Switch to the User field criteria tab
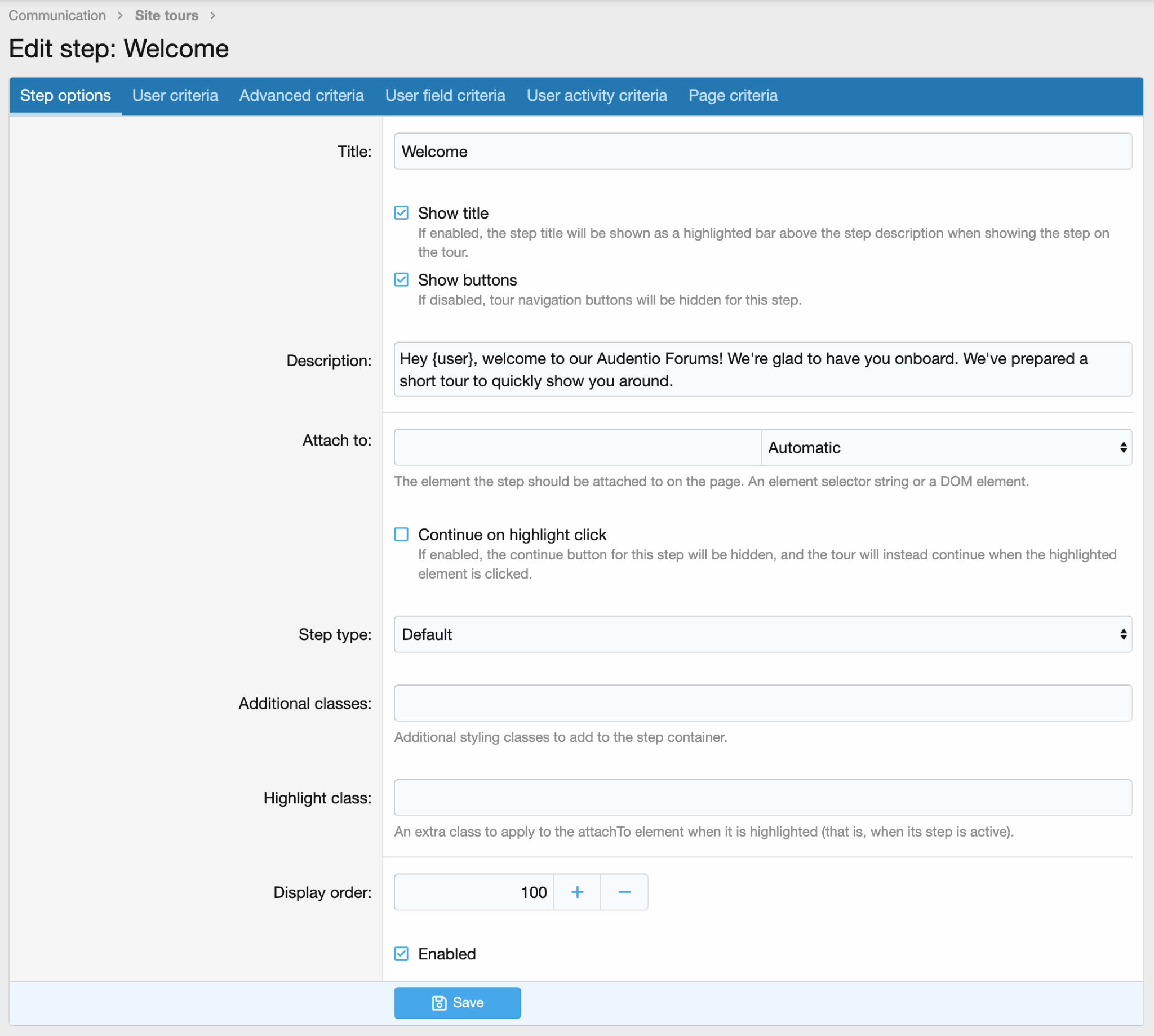 tap(445, 95)
